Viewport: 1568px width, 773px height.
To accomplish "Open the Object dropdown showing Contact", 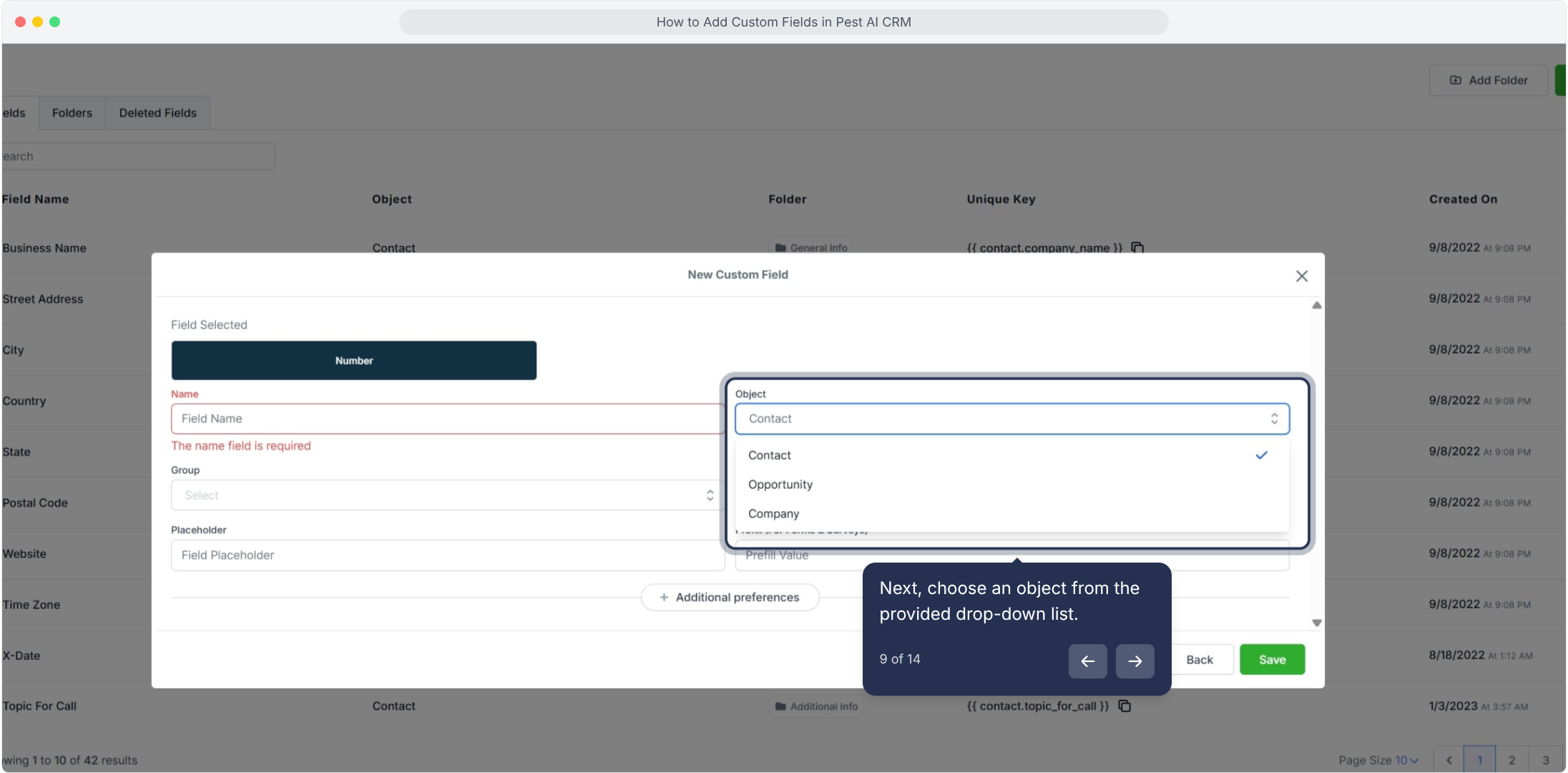I will [1012, 419].
